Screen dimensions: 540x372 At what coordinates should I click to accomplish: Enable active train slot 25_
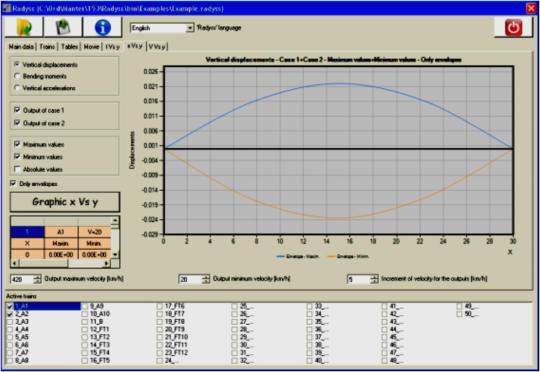pyautogui.click(x=235, y=306)
